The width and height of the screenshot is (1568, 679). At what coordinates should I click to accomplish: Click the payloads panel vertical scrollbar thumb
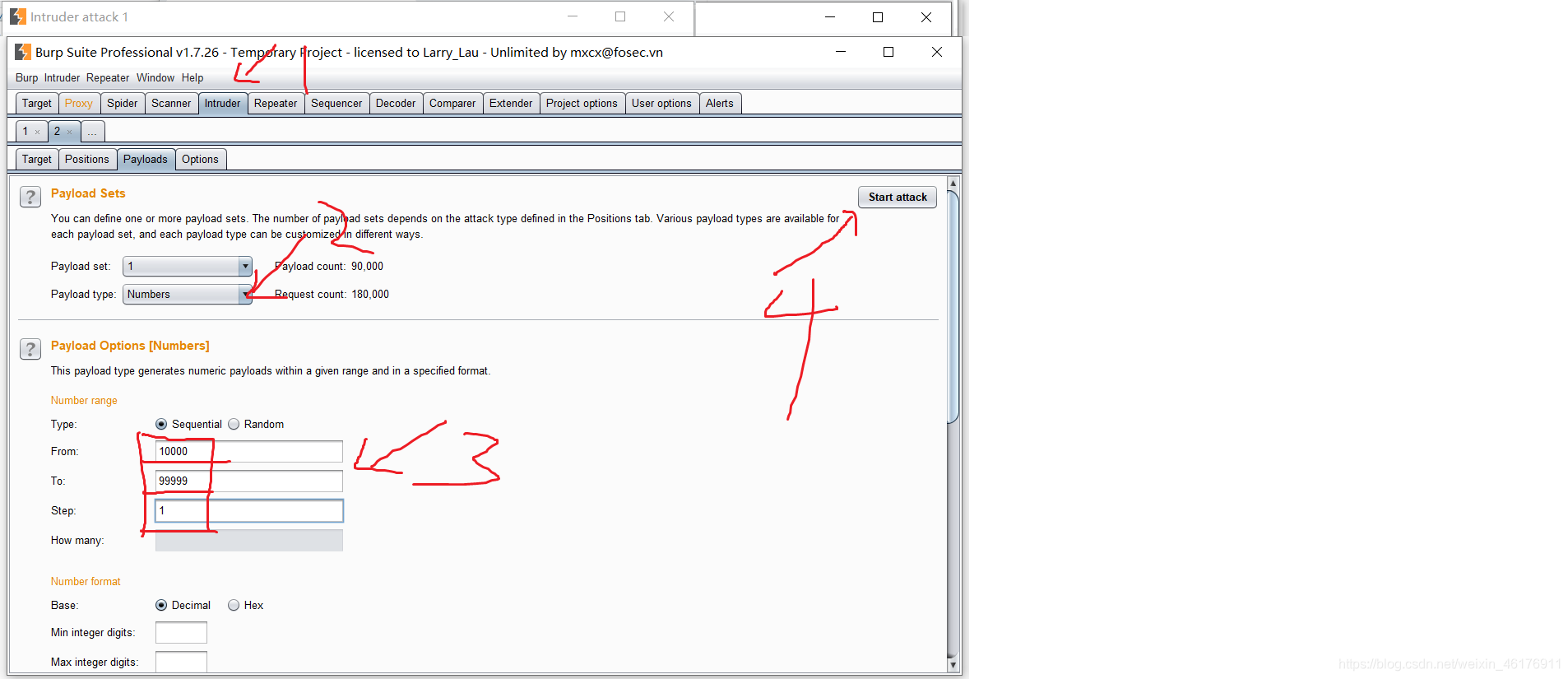[x=953, y=306]
